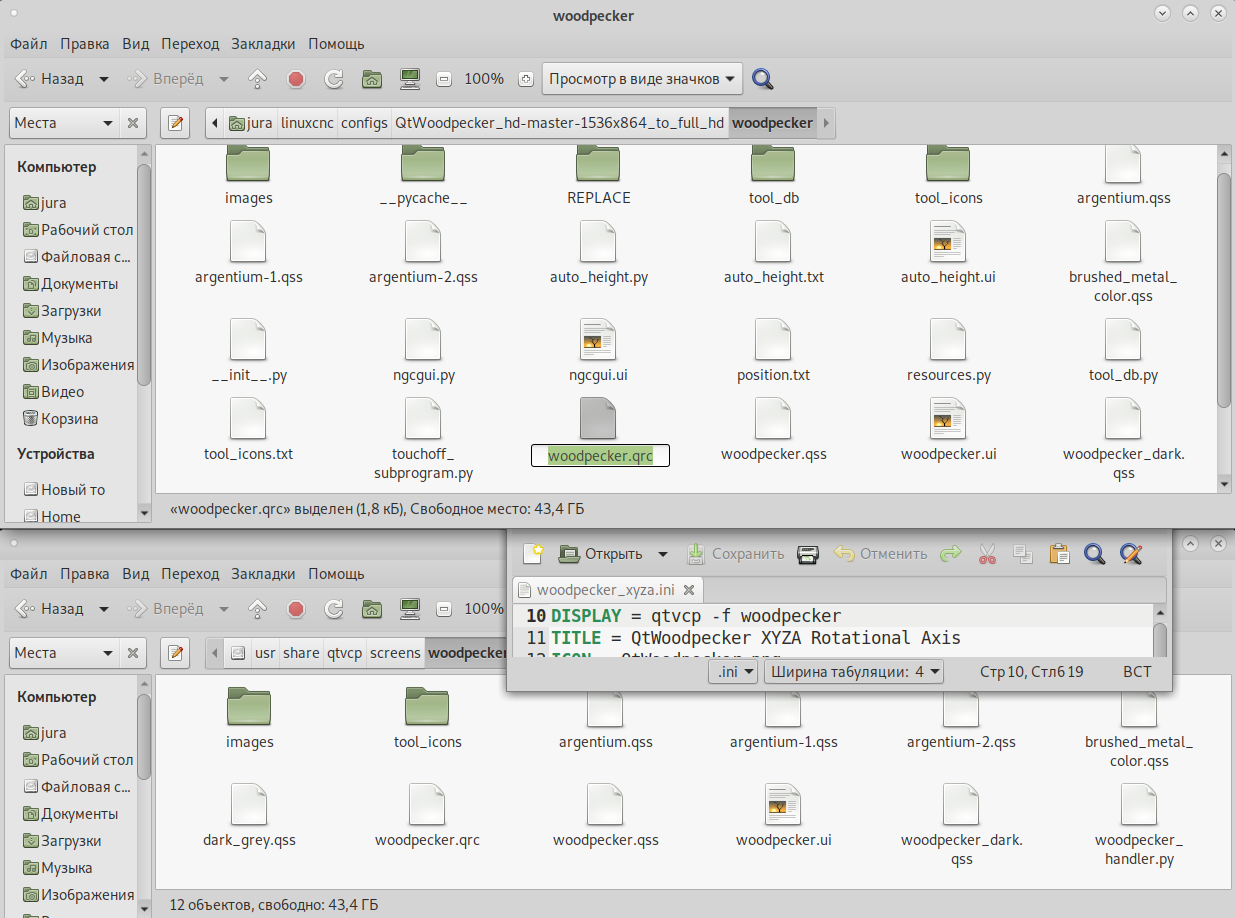This screenshot has height=918, width=1235.
Task: Go to qtvcp in lower path bar
Action: tap(345, 653)
